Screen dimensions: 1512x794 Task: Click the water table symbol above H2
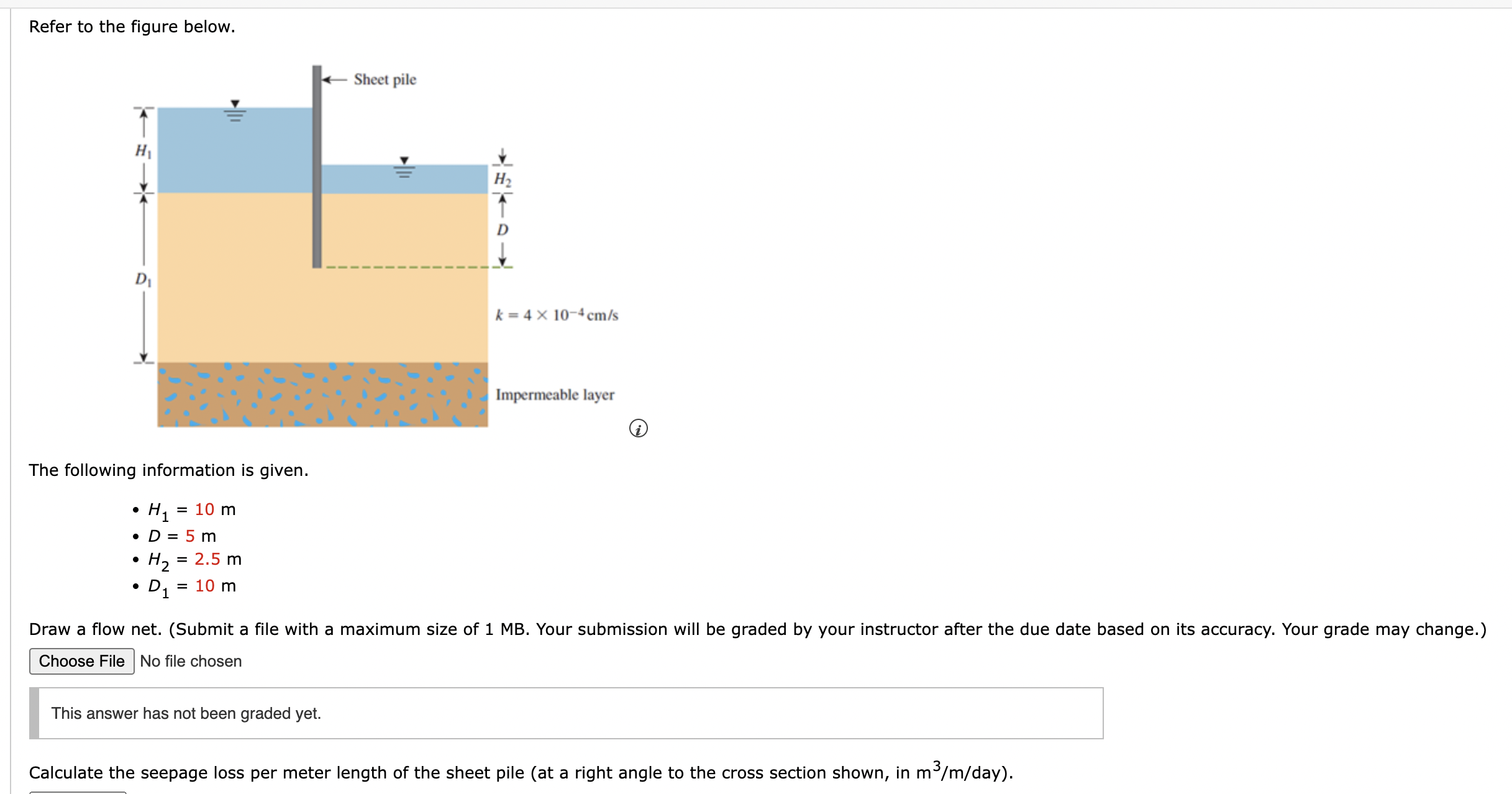click(x=405, y=168)
